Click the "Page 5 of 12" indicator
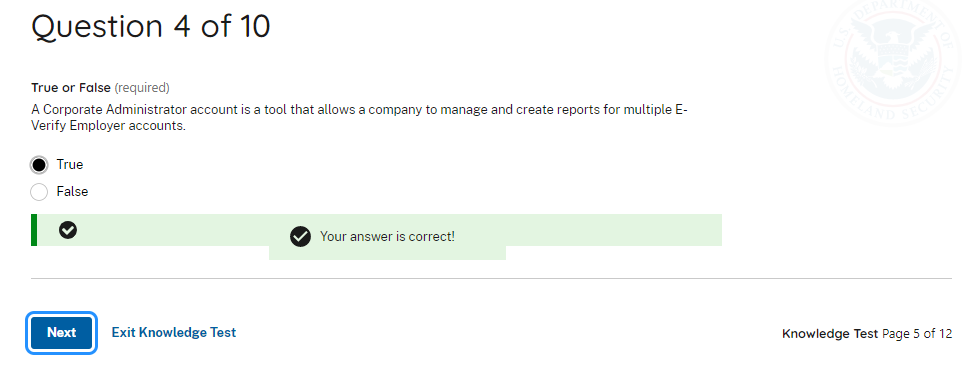The image size is (975, 388). click(917, 334)
